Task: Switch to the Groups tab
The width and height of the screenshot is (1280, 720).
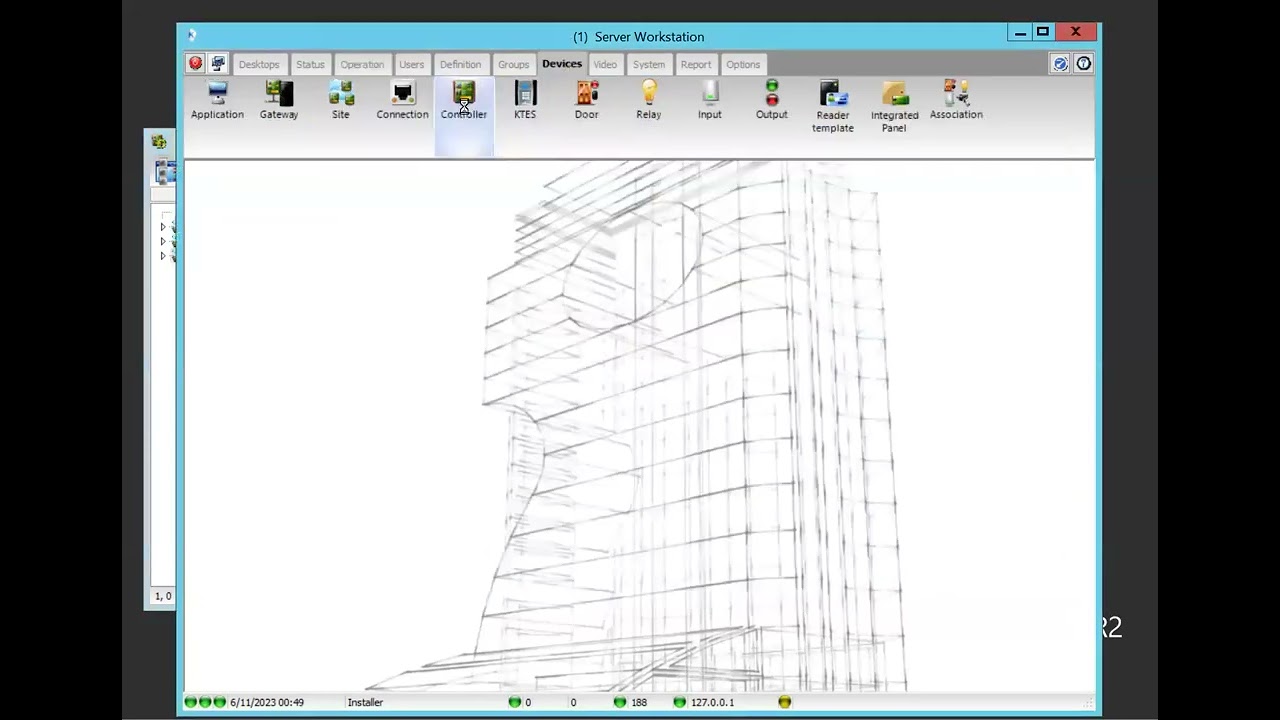Action: point(514,64)
